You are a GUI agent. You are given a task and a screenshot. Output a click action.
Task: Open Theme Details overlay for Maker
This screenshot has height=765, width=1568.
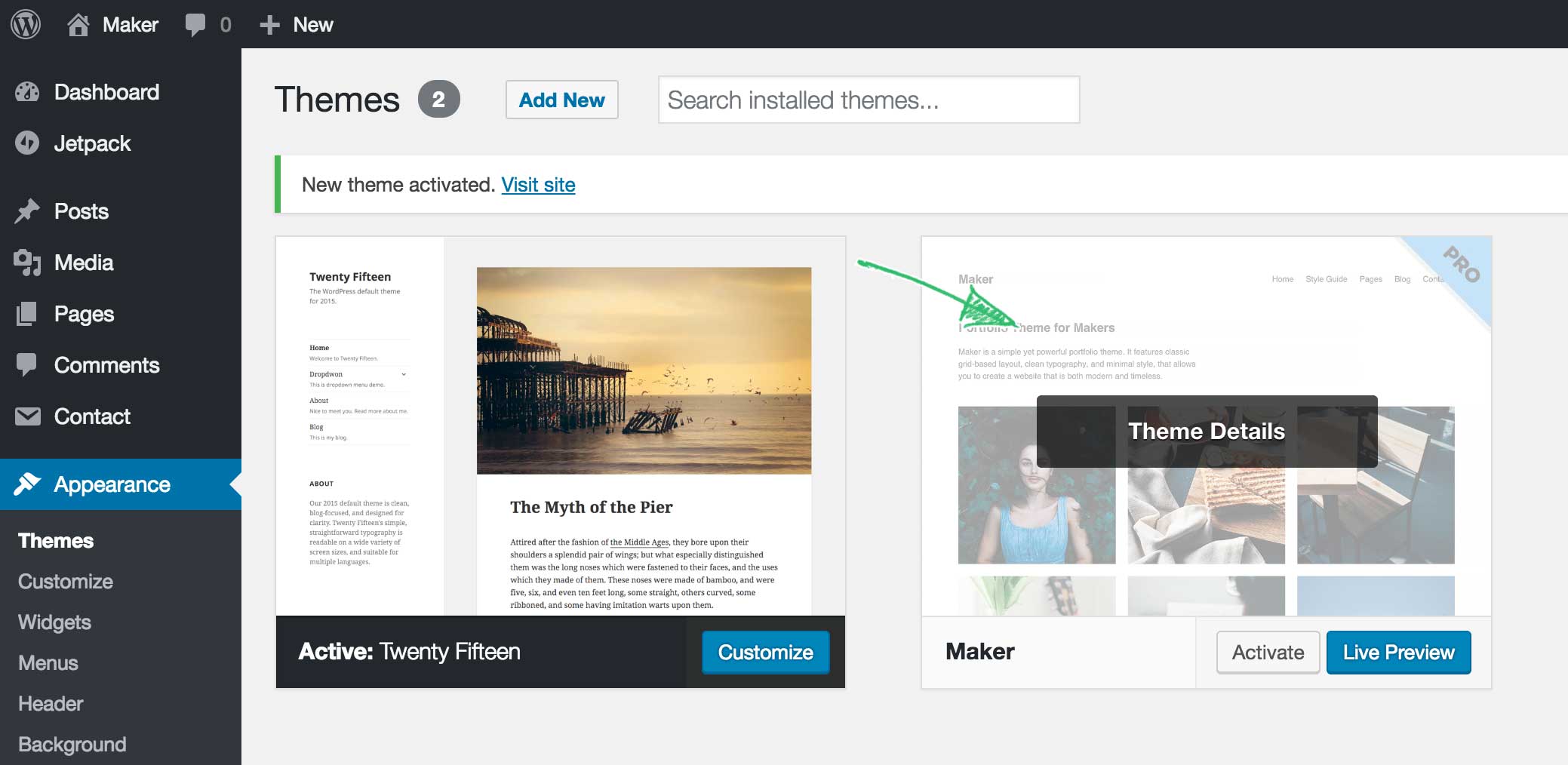(x=1207, y=432)
